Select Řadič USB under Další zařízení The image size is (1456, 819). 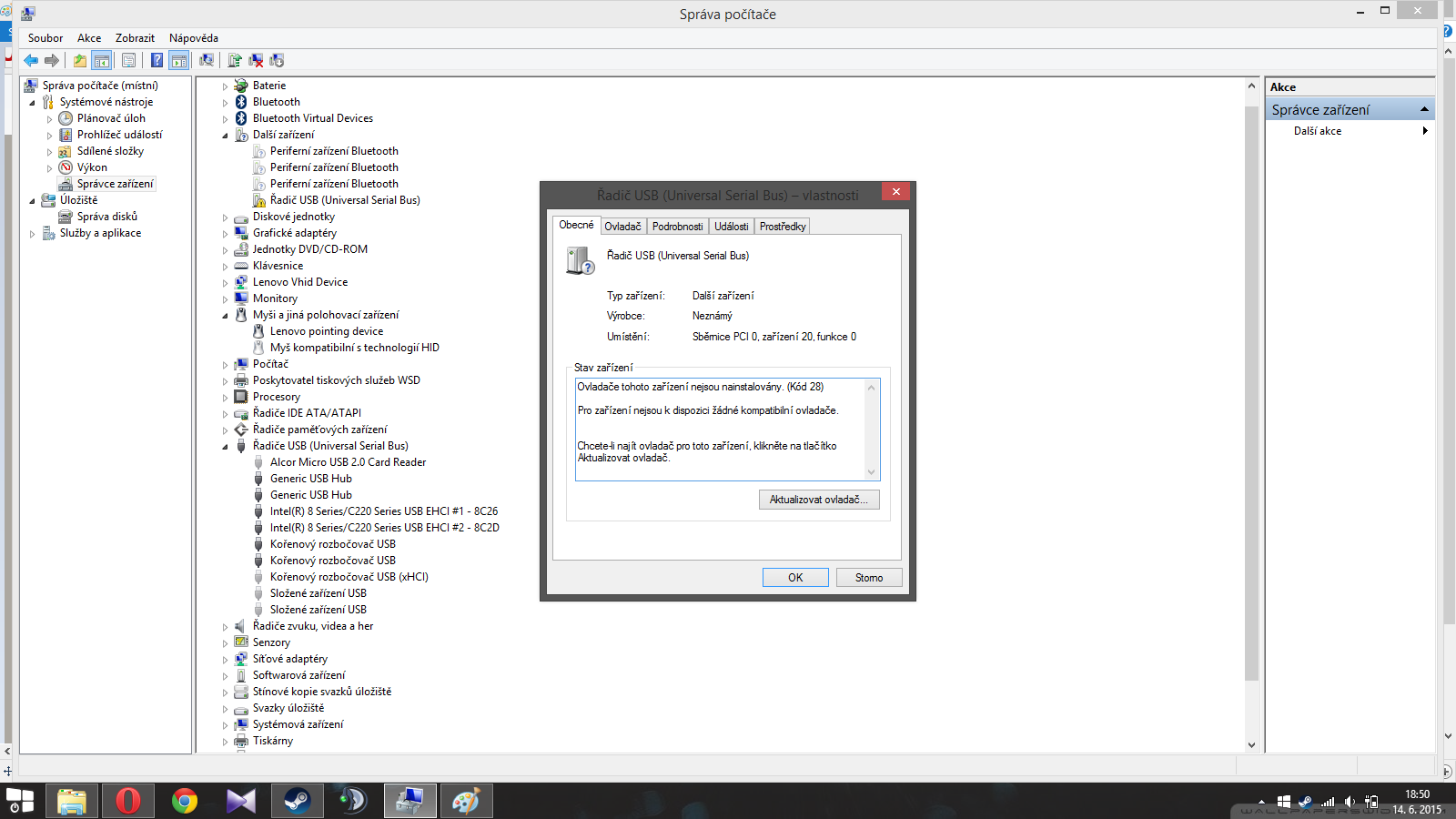(x=345, y=200)
